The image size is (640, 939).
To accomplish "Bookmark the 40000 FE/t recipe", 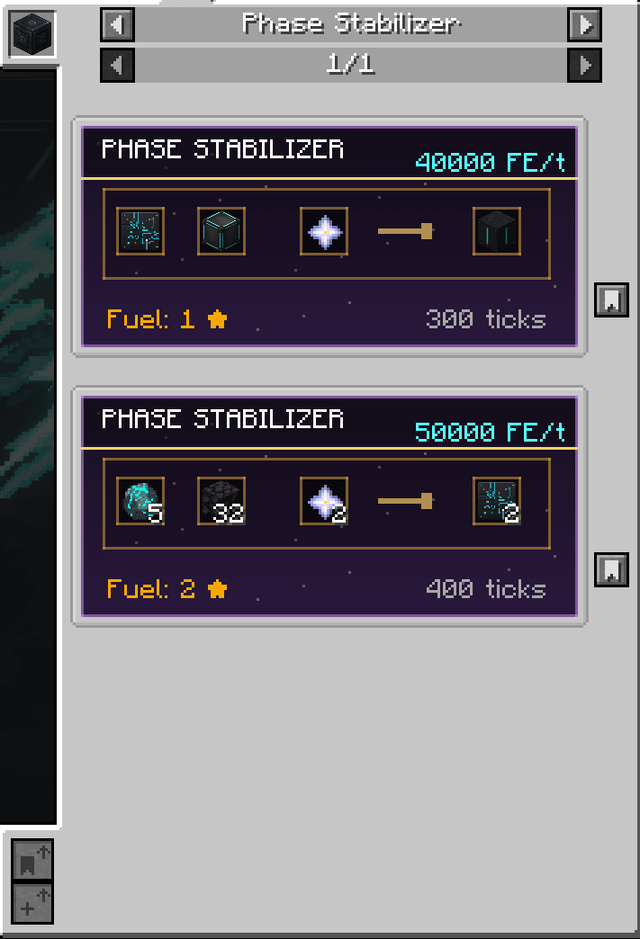I will click(x=610, y=299).
